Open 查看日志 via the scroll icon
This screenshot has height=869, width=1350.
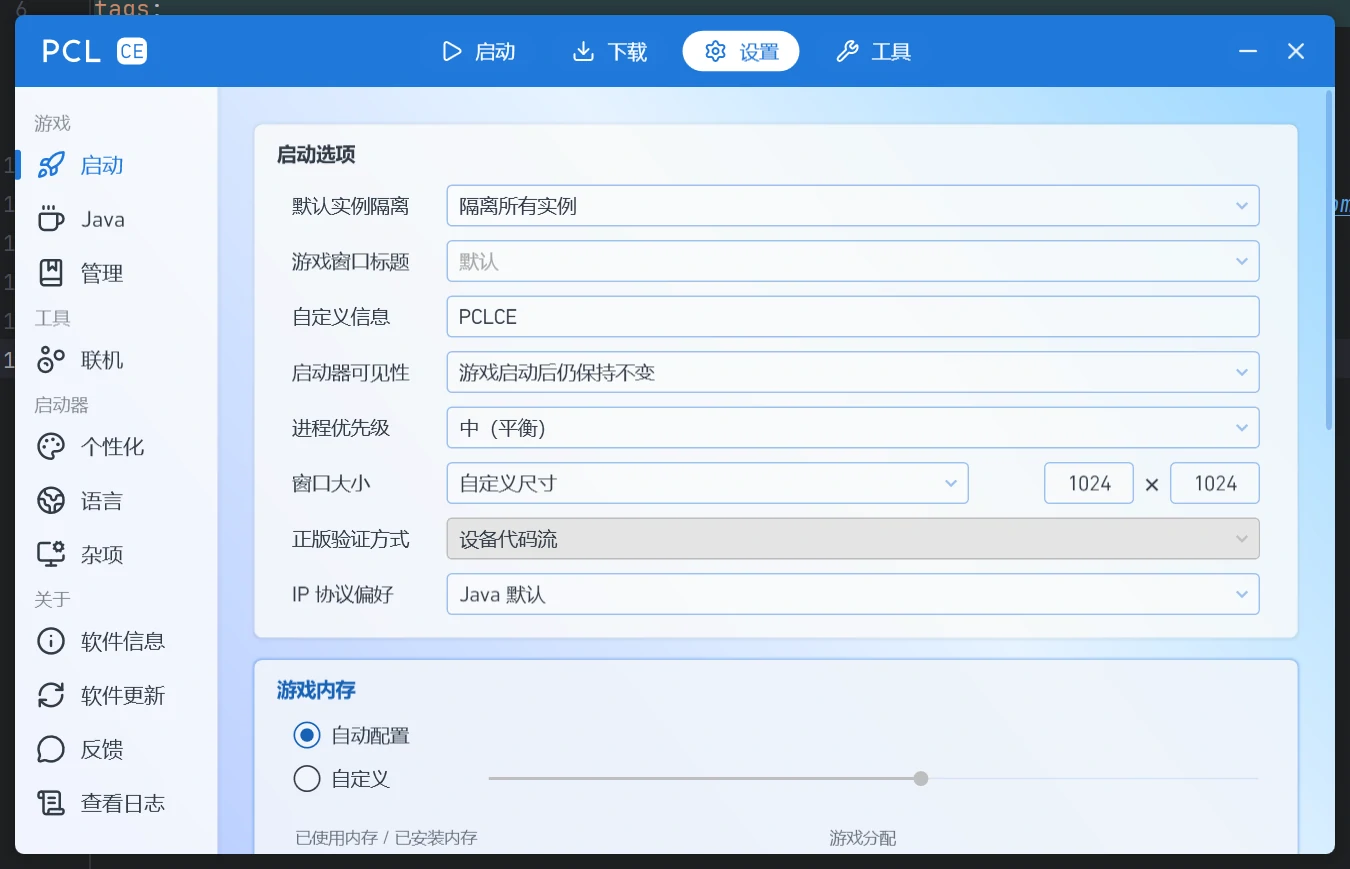coord(51,803)
